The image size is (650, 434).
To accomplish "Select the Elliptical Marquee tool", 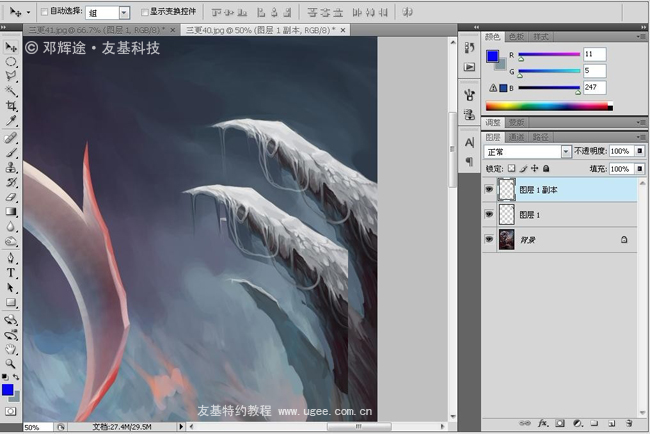I will 11,62.
